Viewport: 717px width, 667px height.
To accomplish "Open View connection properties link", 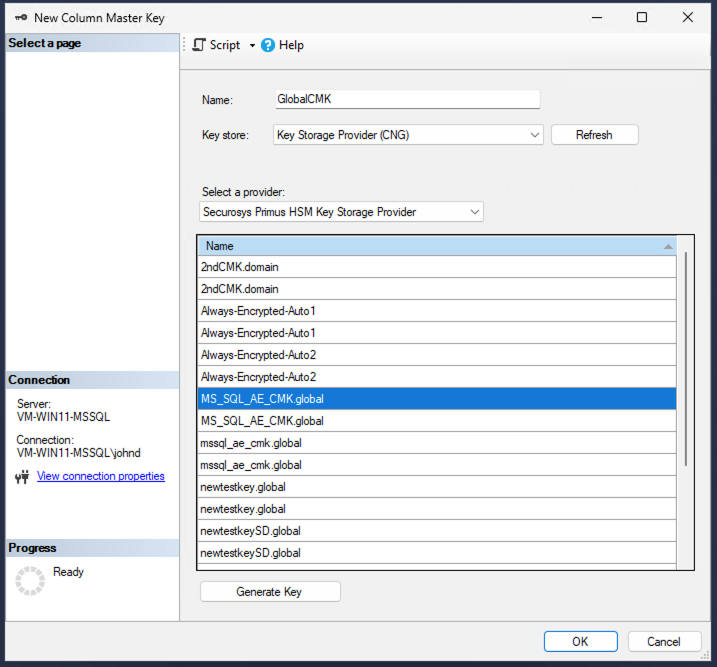I will 100,476.
